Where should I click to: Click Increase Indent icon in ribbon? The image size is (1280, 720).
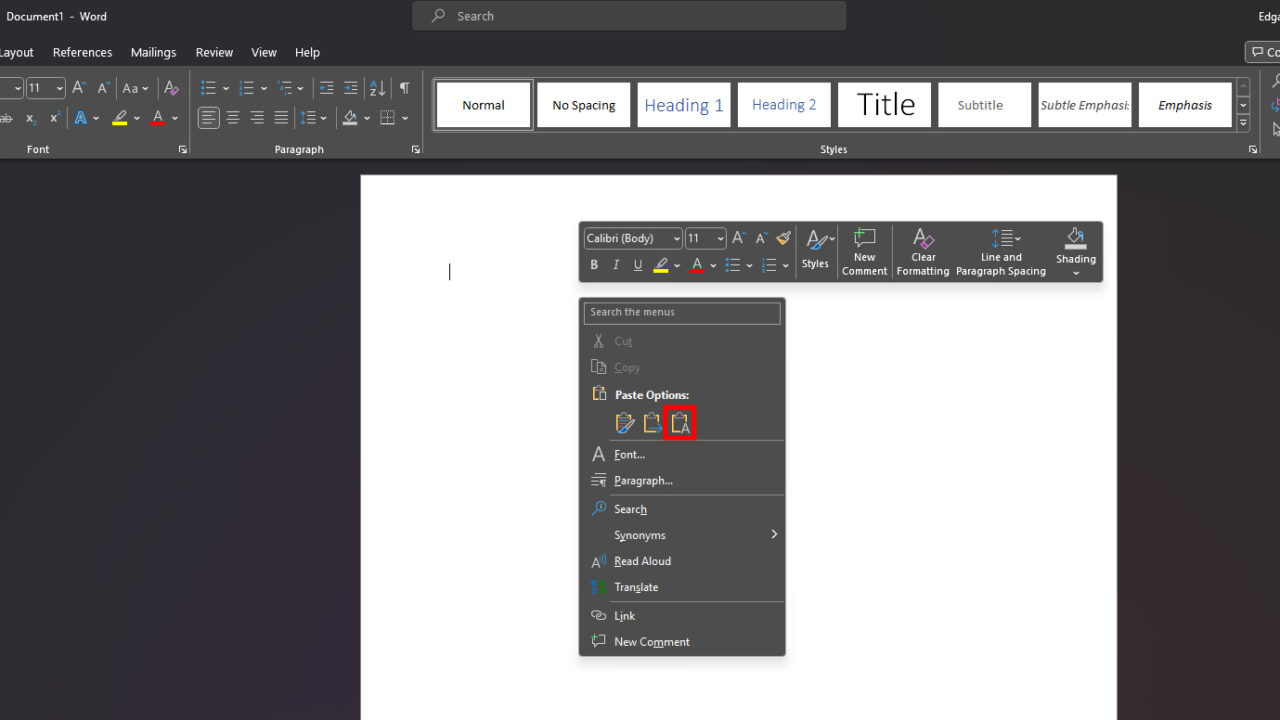[350, 88]
